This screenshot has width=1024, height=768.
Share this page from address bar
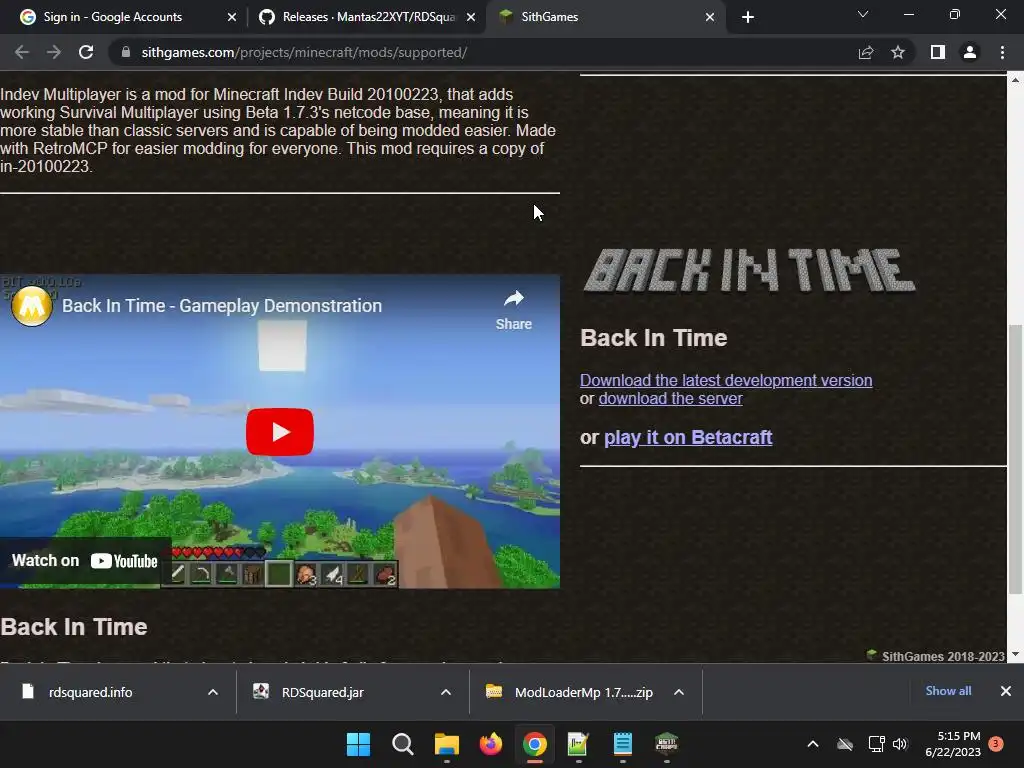pos(866,52)
